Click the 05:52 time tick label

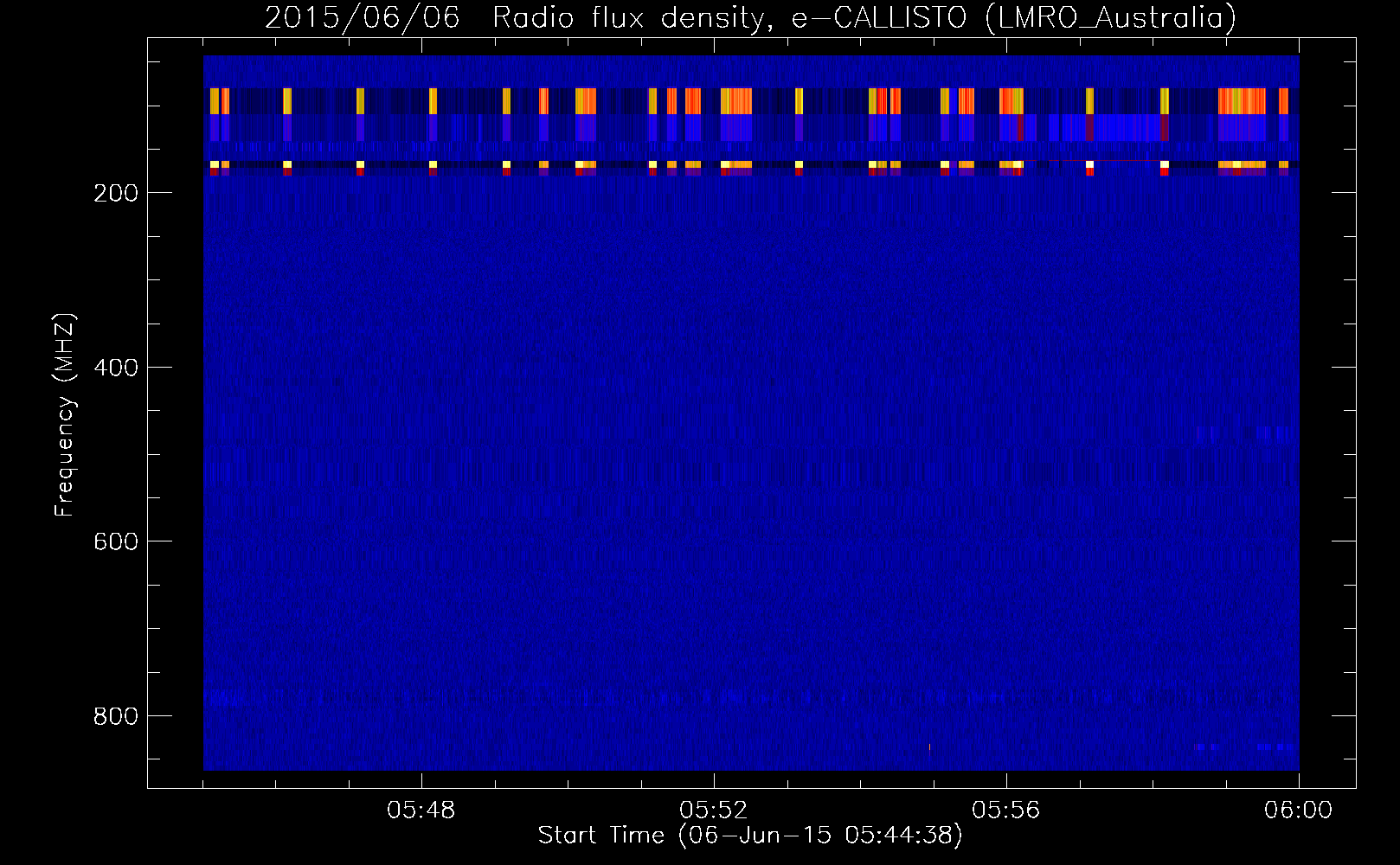714,811
